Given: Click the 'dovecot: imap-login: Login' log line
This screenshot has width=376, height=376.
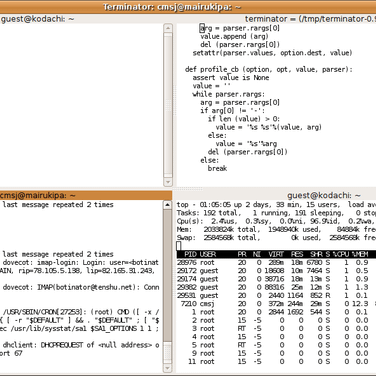Looking at the screenshot, I should point(81,263).
